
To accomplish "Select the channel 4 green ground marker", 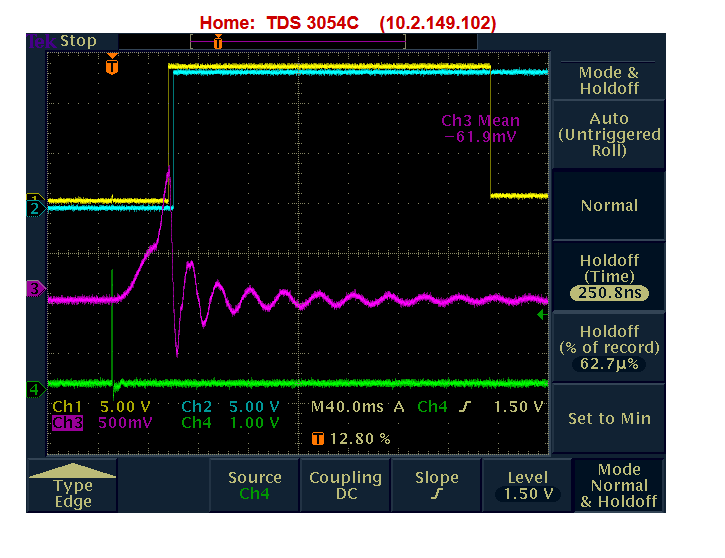I will click(35, 388).
